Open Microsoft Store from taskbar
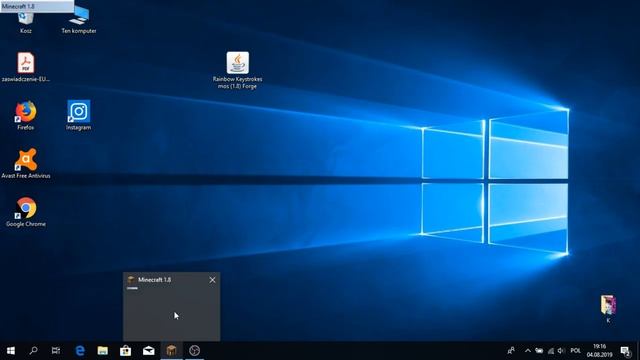This screenshot has width=640, height=360. point(125,351)
